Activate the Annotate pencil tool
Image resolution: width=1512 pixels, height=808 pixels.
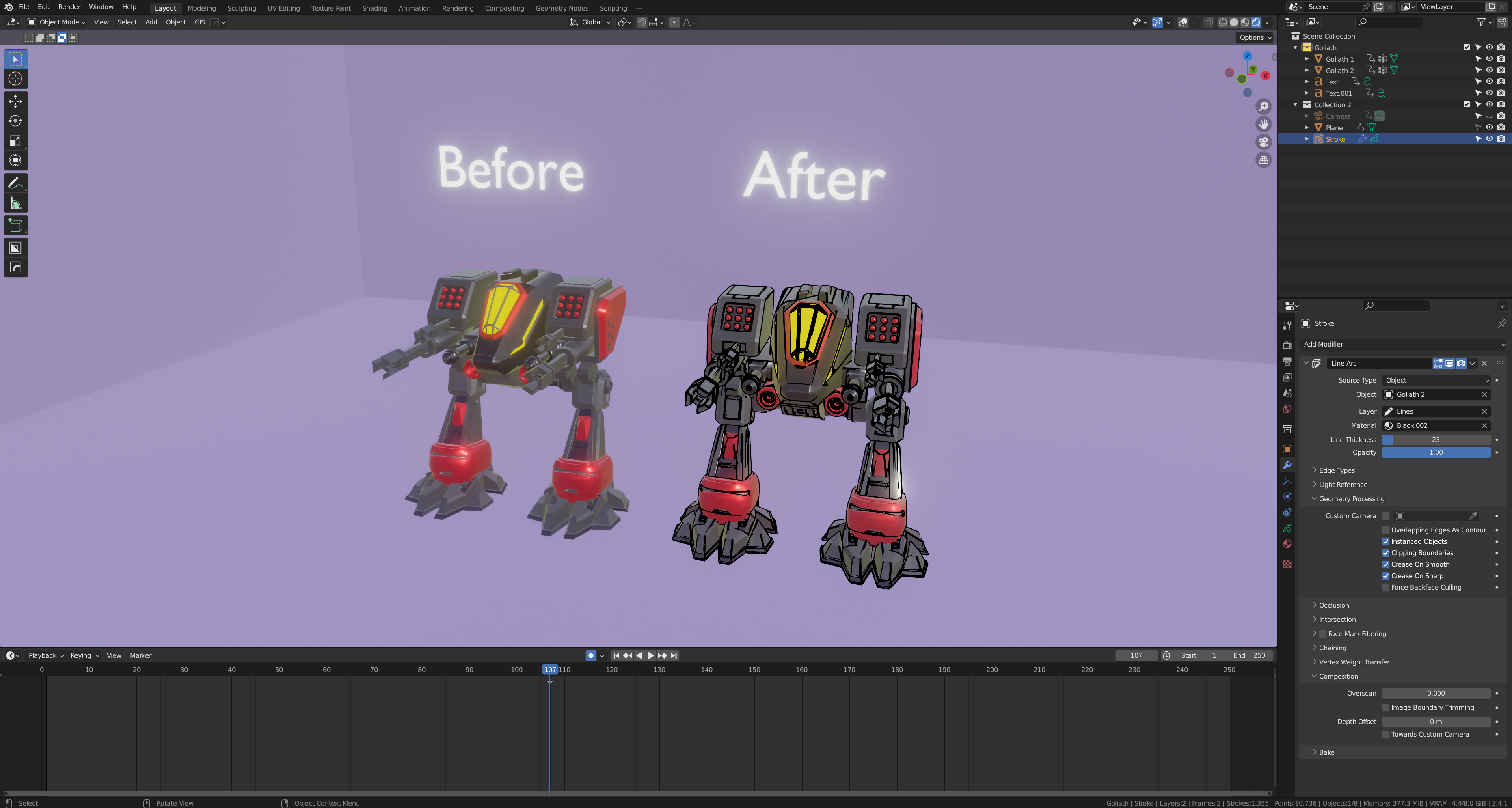pos(16,183)
